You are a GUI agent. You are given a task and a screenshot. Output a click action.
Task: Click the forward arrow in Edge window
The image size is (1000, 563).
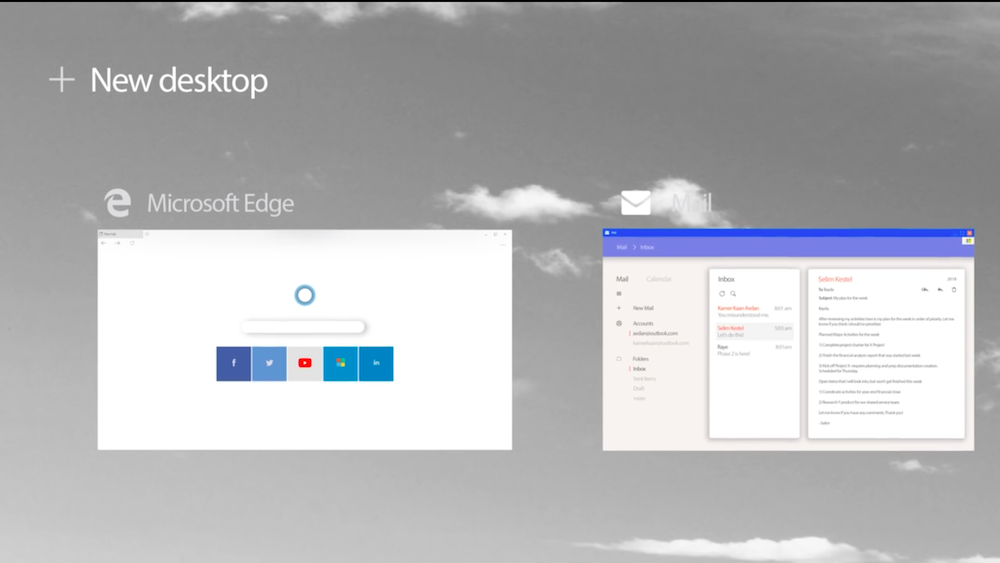[x=117, y=243]
